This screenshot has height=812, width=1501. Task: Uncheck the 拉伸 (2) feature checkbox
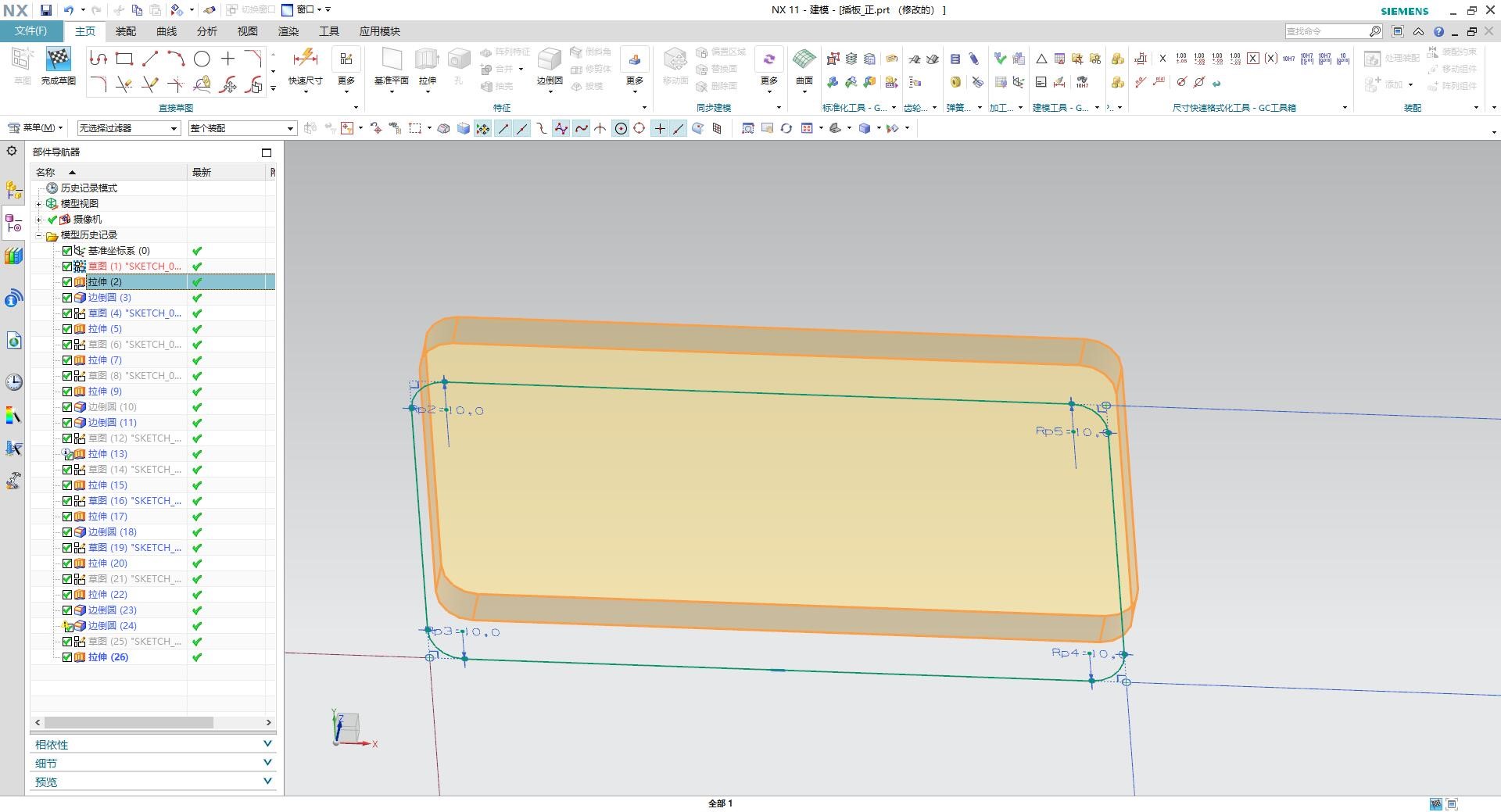[67, 282]
